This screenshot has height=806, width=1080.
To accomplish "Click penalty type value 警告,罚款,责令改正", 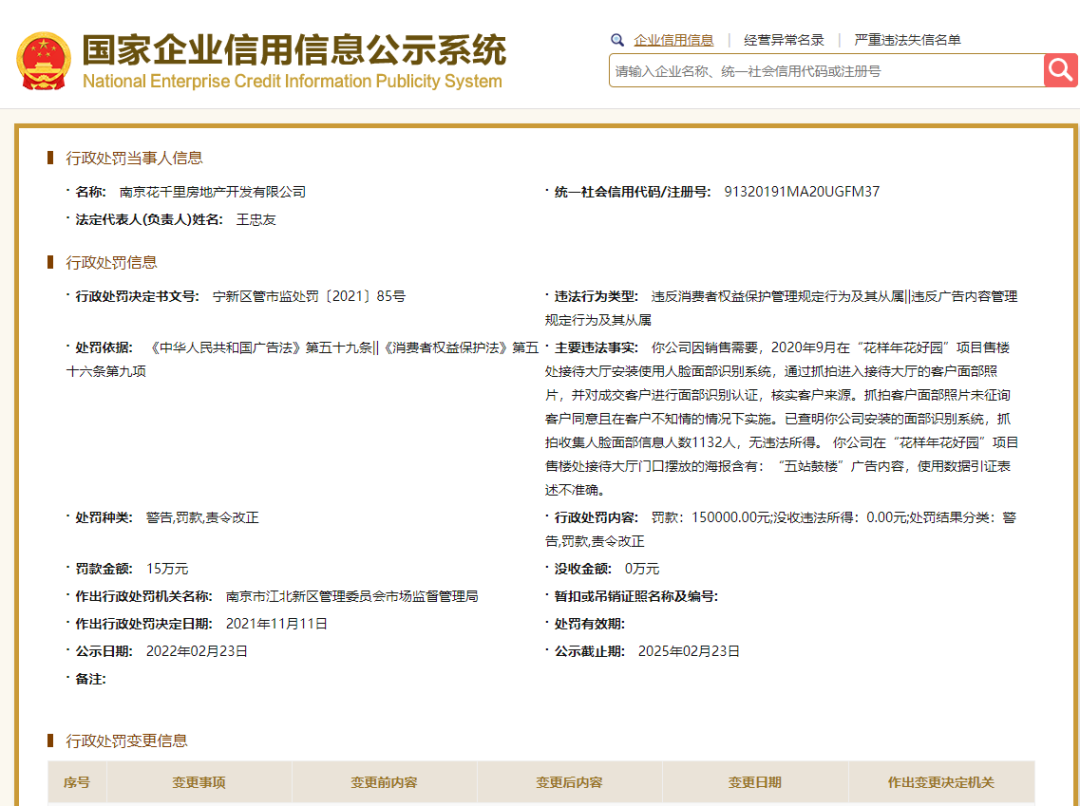I will pos(202,517).
